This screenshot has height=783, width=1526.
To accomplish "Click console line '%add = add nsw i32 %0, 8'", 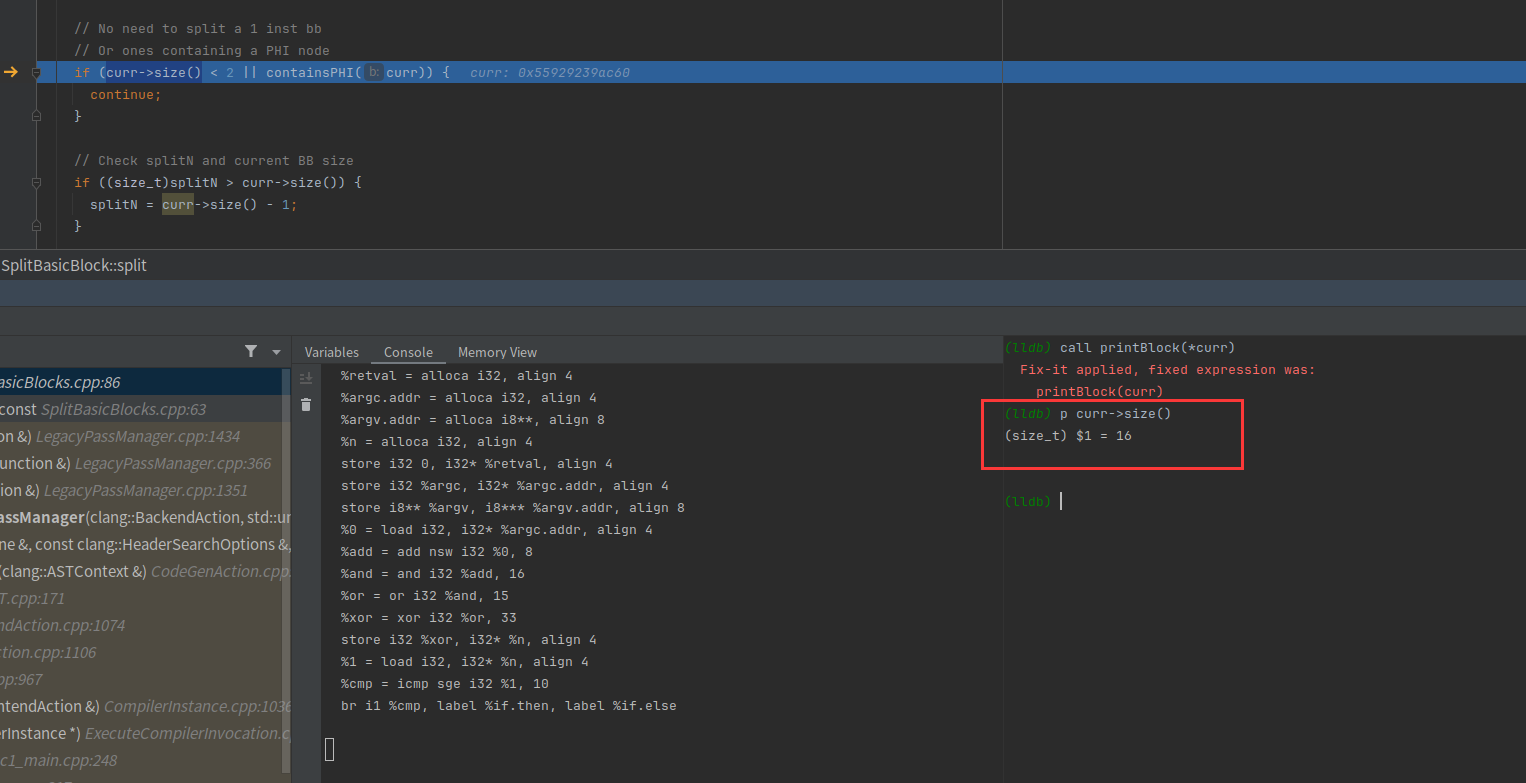I will click(x=436, y=552).
